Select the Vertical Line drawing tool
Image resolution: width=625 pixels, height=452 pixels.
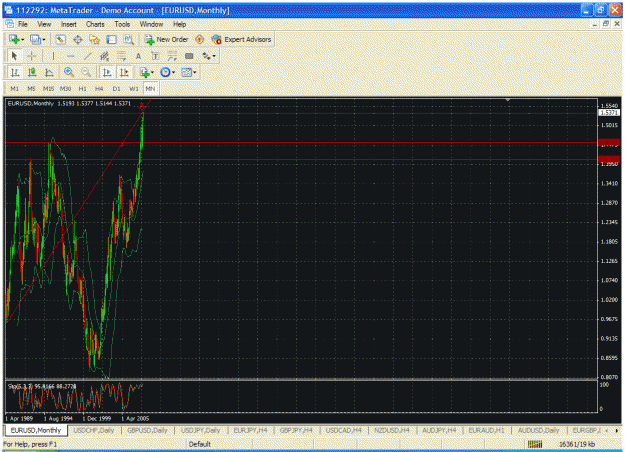[53, 56]
